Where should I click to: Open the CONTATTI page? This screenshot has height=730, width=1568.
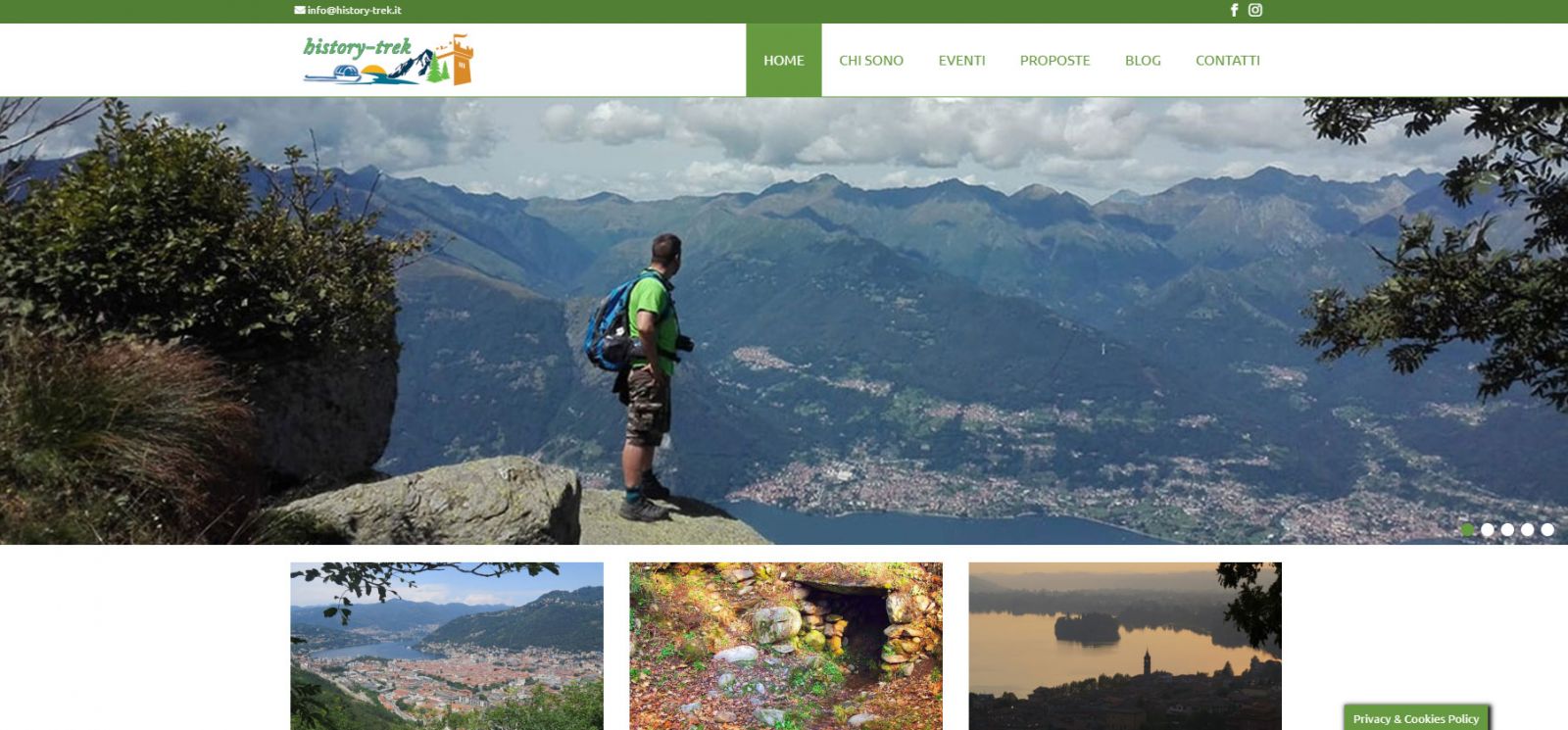[1228, 60]
